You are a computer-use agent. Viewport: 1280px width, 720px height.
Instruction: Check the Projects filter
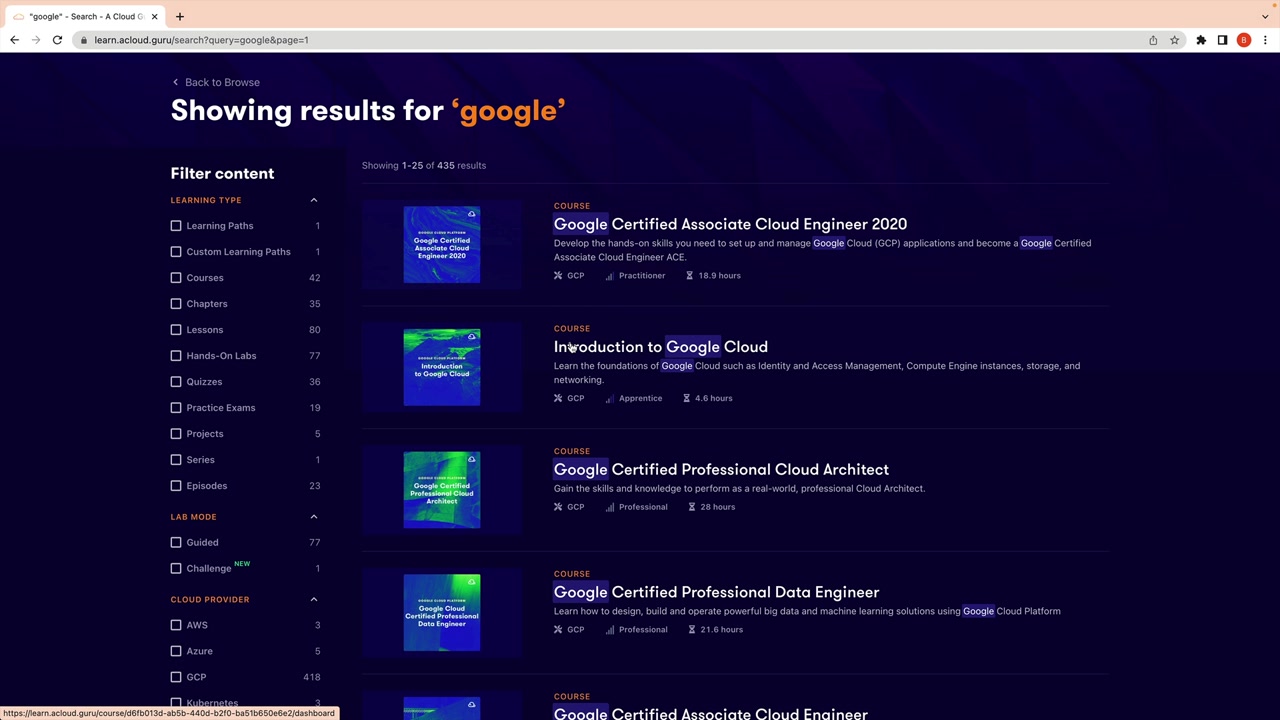click(x=176, y=434)
